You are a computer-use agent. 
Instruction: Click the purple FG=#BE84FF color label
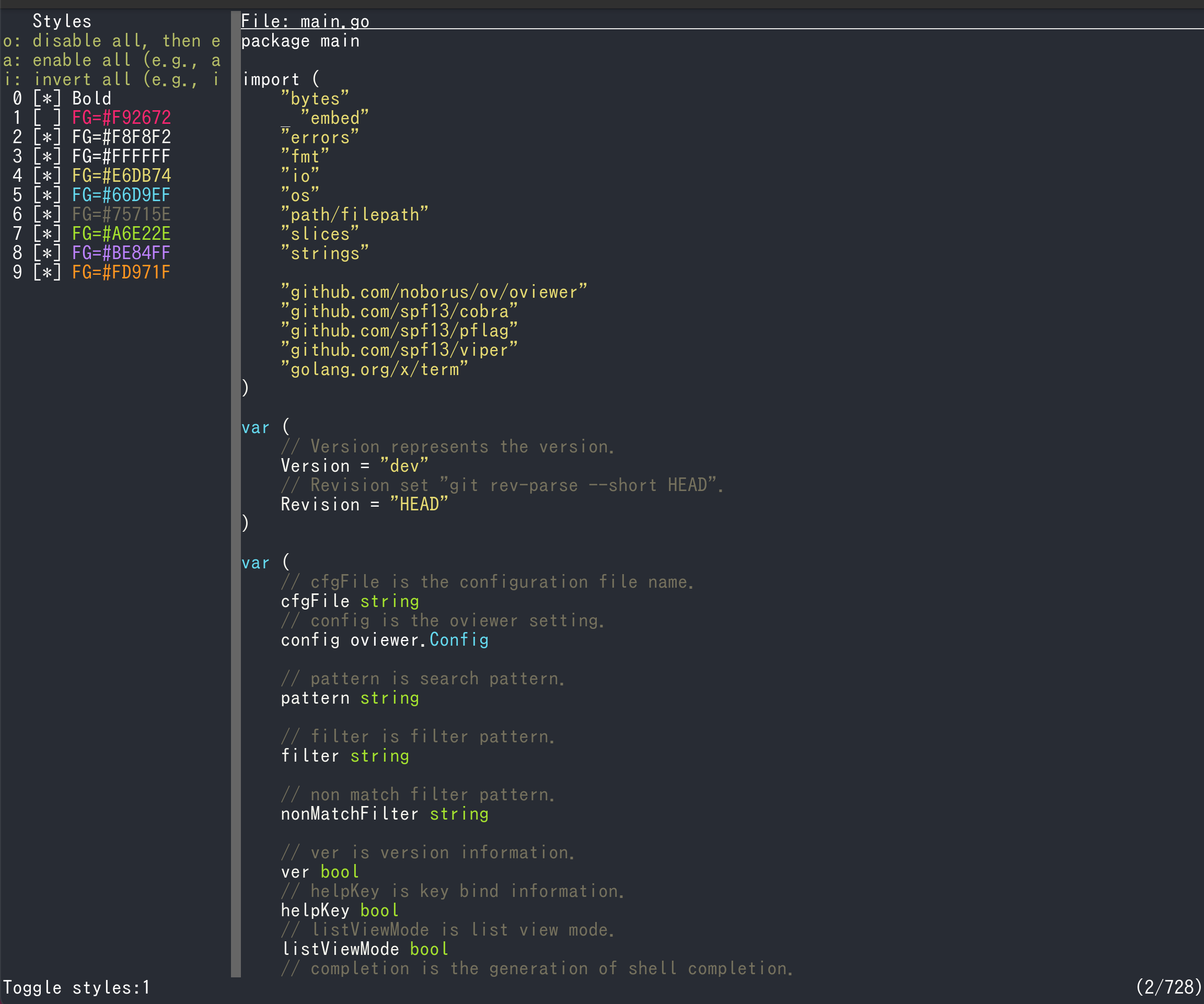coord(122,253)
